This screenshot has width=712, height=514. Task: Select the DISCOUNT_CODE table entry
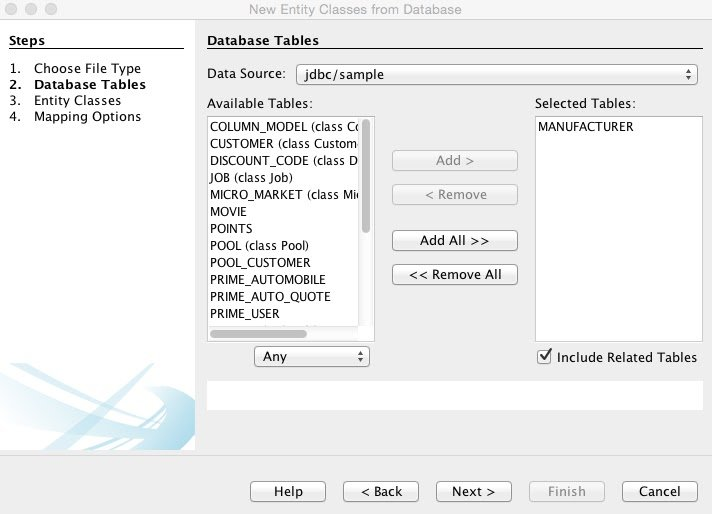click(283, 161)
